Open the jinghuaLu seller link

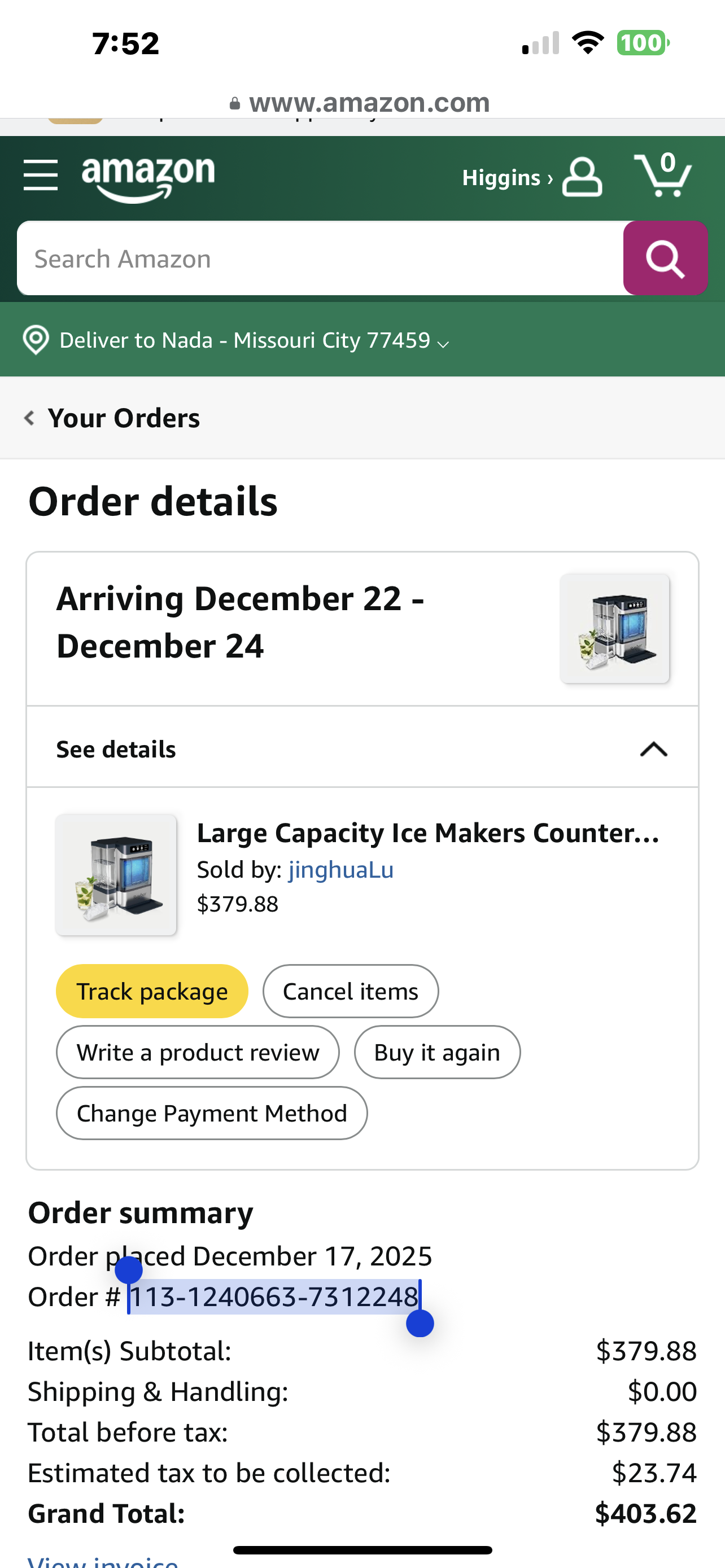click(x=341, y=869)
